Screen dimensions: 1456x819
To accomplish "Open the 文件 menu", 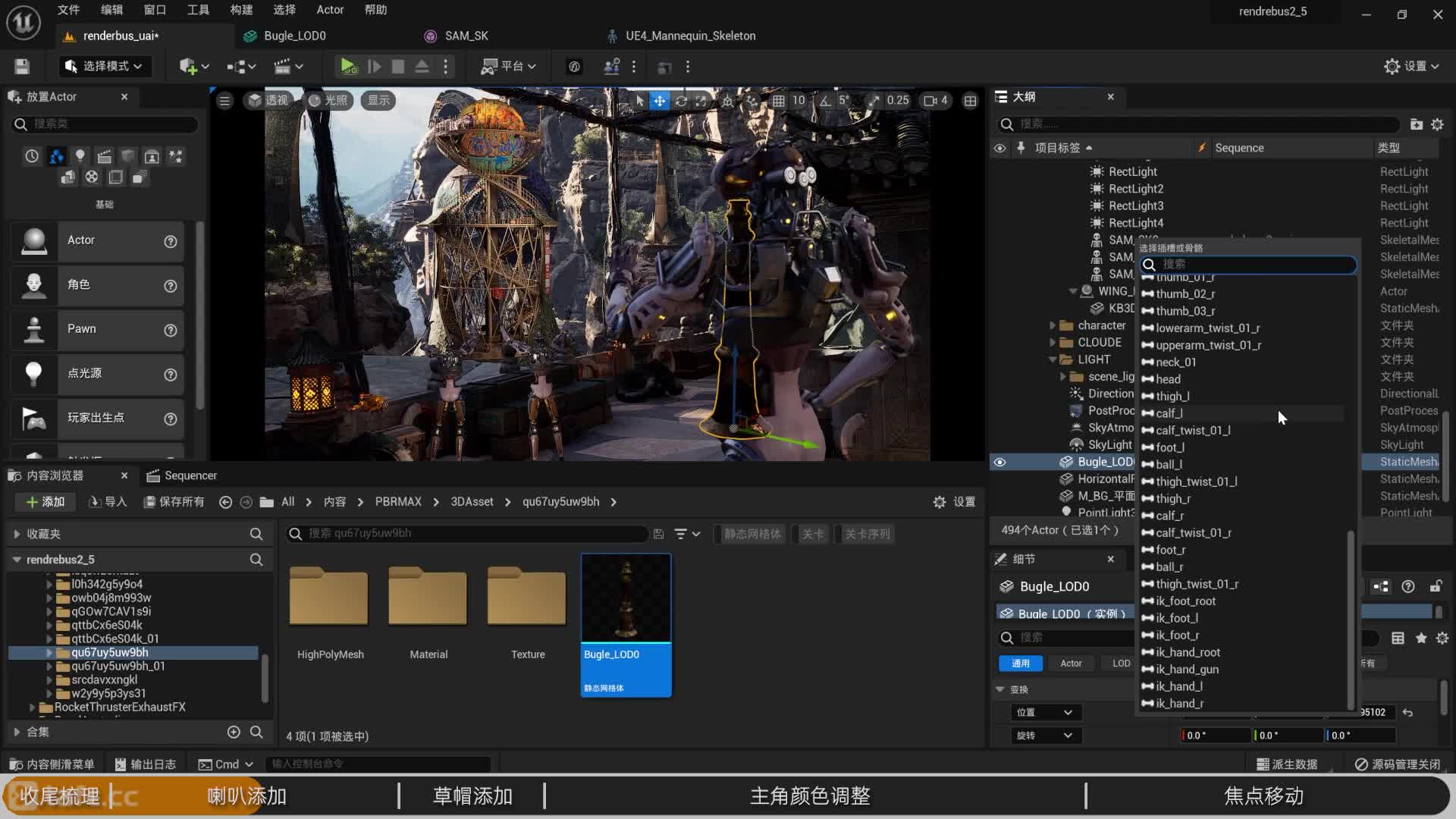I will pyautogui.click(x=68, y=10).
